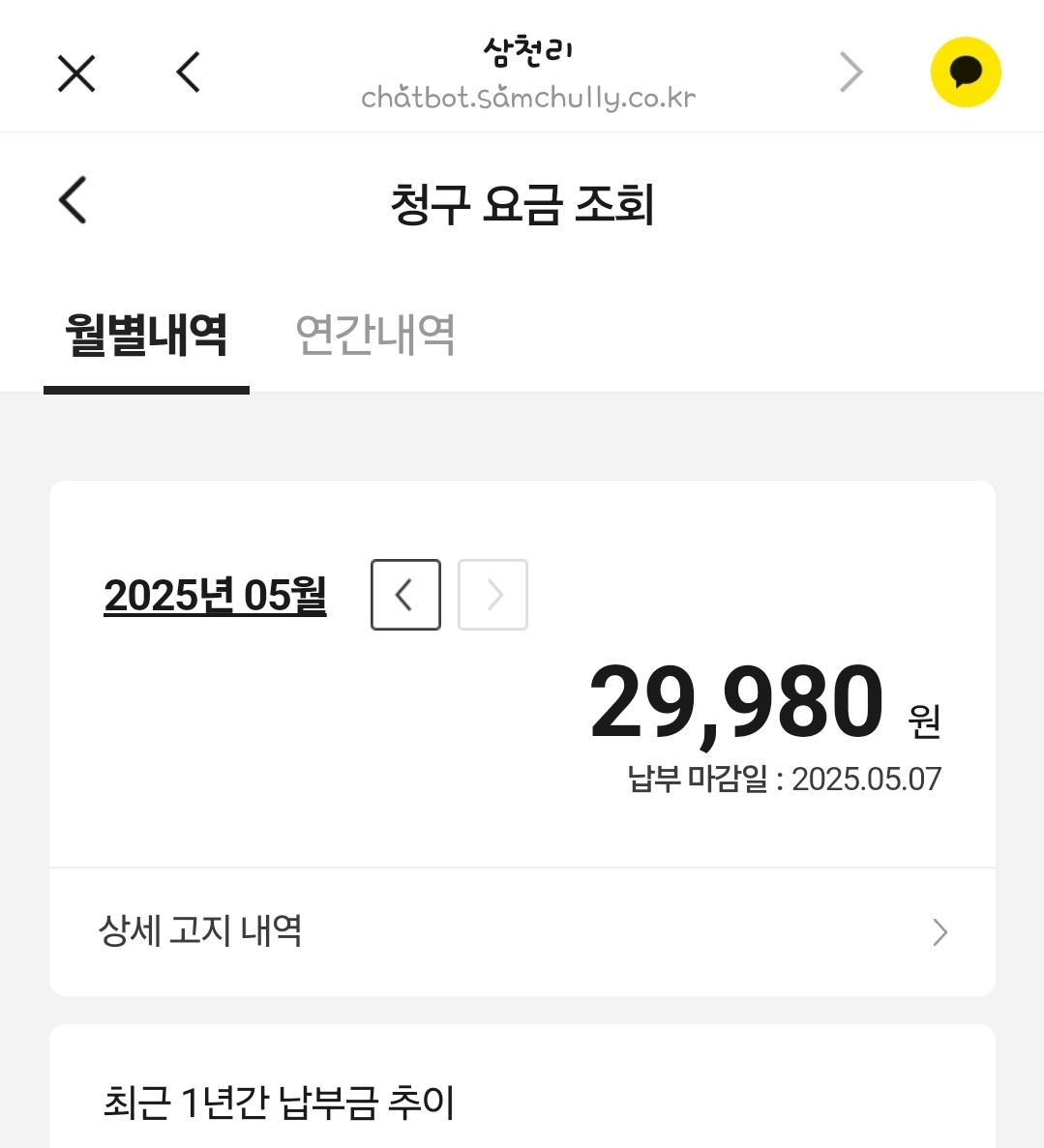
Task: Switch to the 연간내역 tab
Action: tap(375, 336)
